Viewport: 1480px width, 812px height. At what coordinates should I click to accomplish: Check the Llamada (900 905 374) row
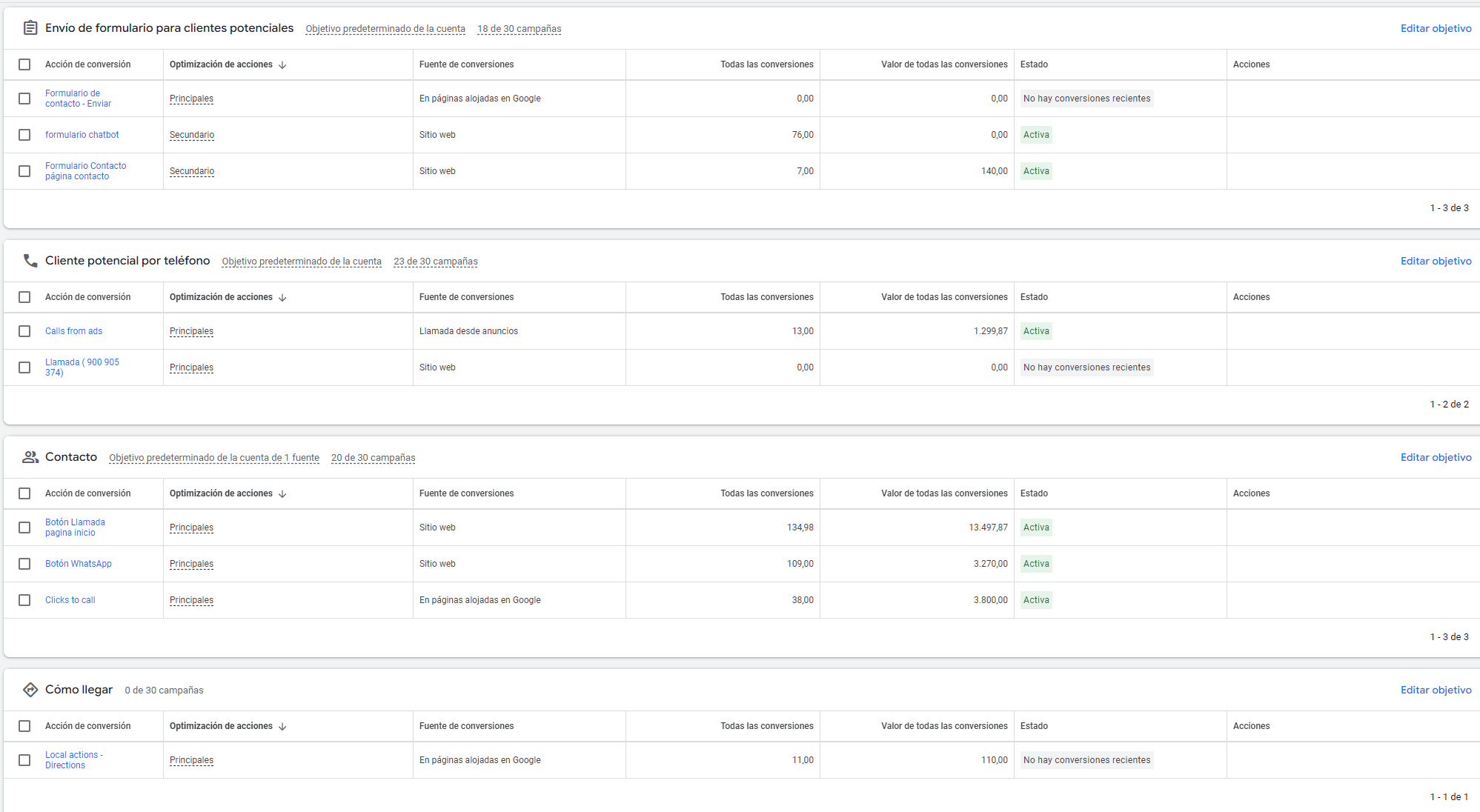24,367
